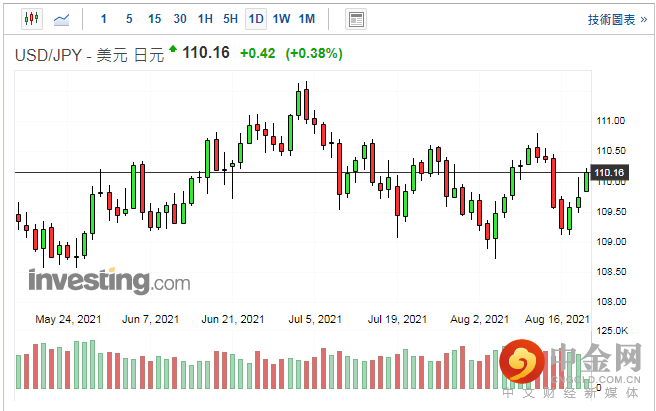Choose the 5H chart interval
This screenshot has width=656, height=411.
point(231,19)
